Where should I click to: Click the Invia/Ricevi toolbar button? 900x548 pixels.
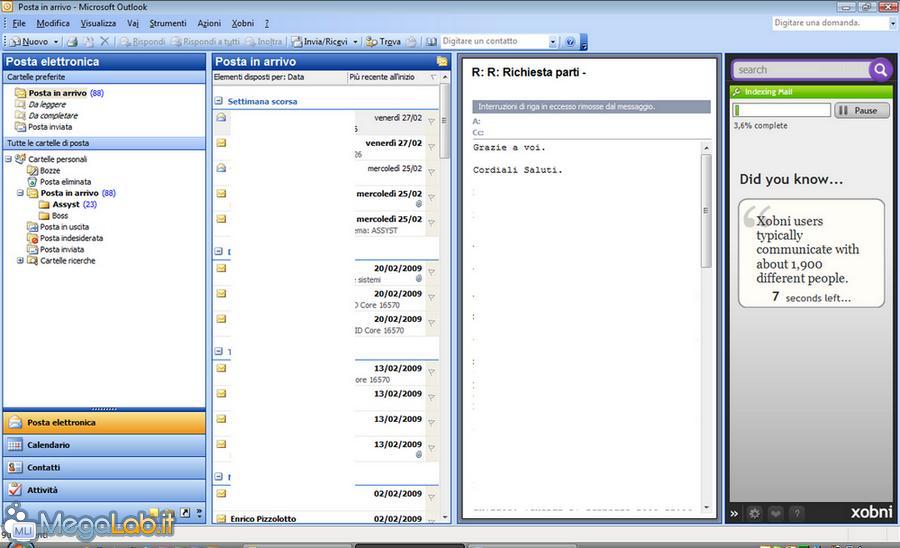click(320, 42)
